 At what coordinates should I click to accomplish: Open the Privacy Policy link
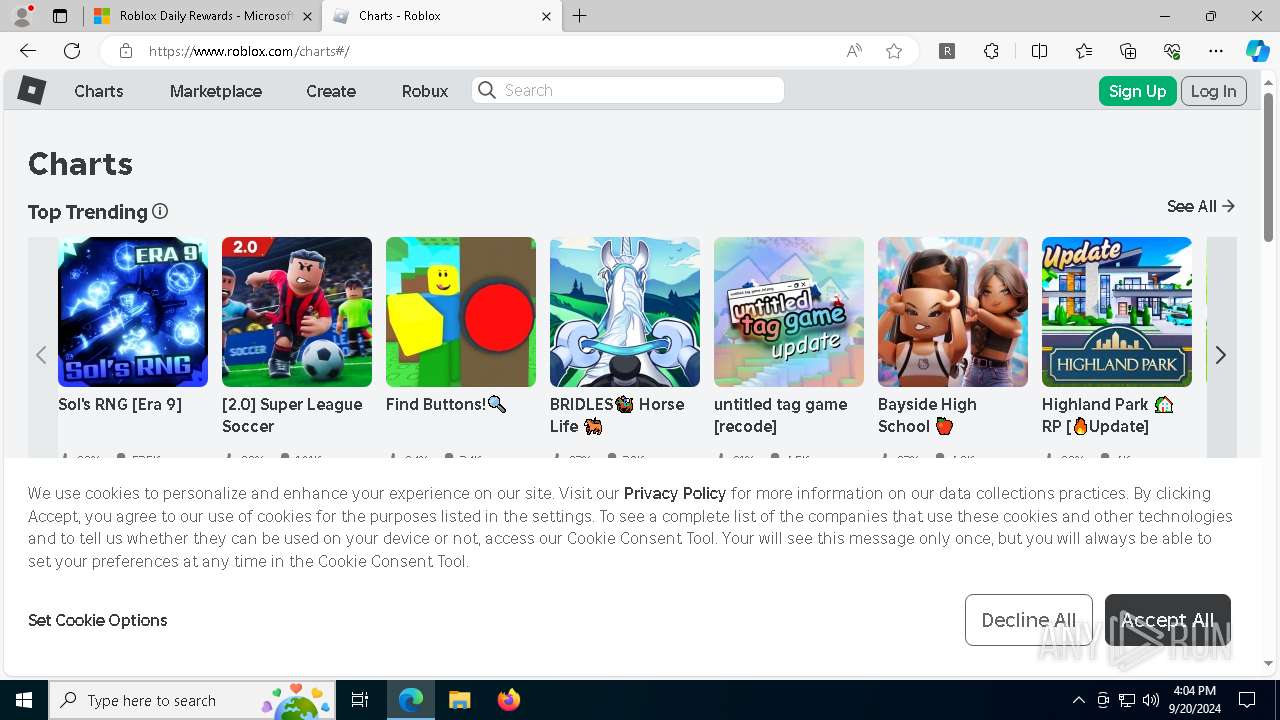[675, 493]
